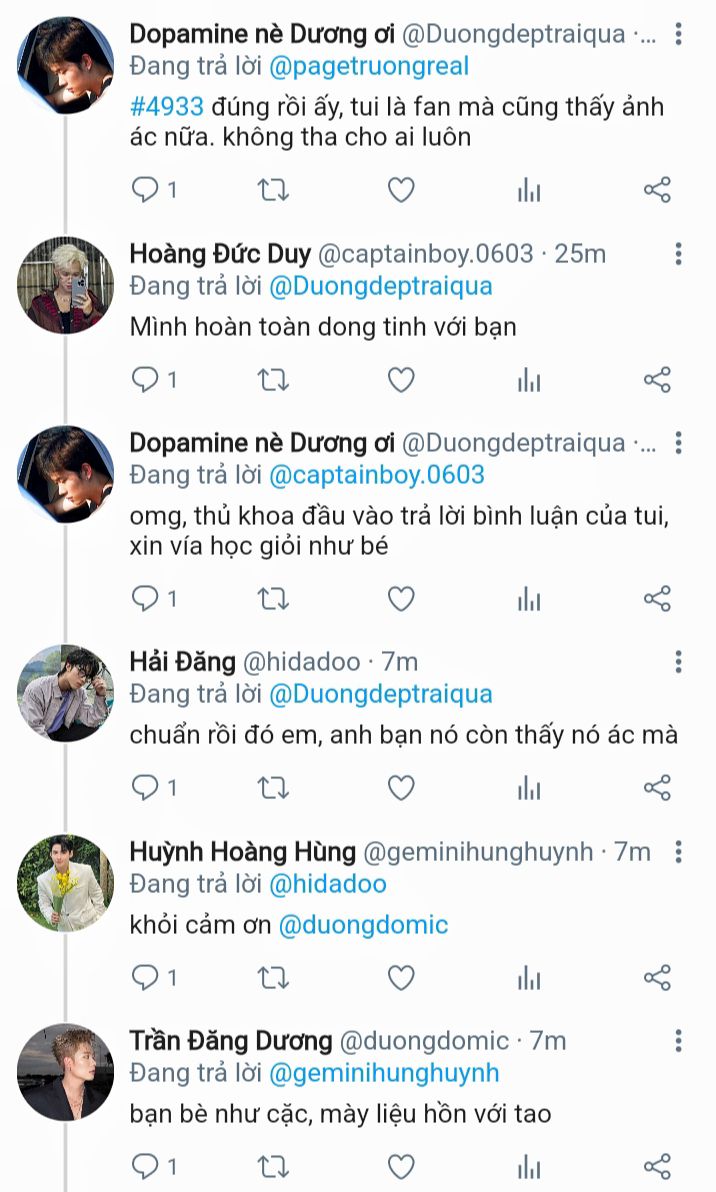716x1192 pixels.
Task: Expand options menu for Trần Đăng Dương's reply
Action: 679,1040
